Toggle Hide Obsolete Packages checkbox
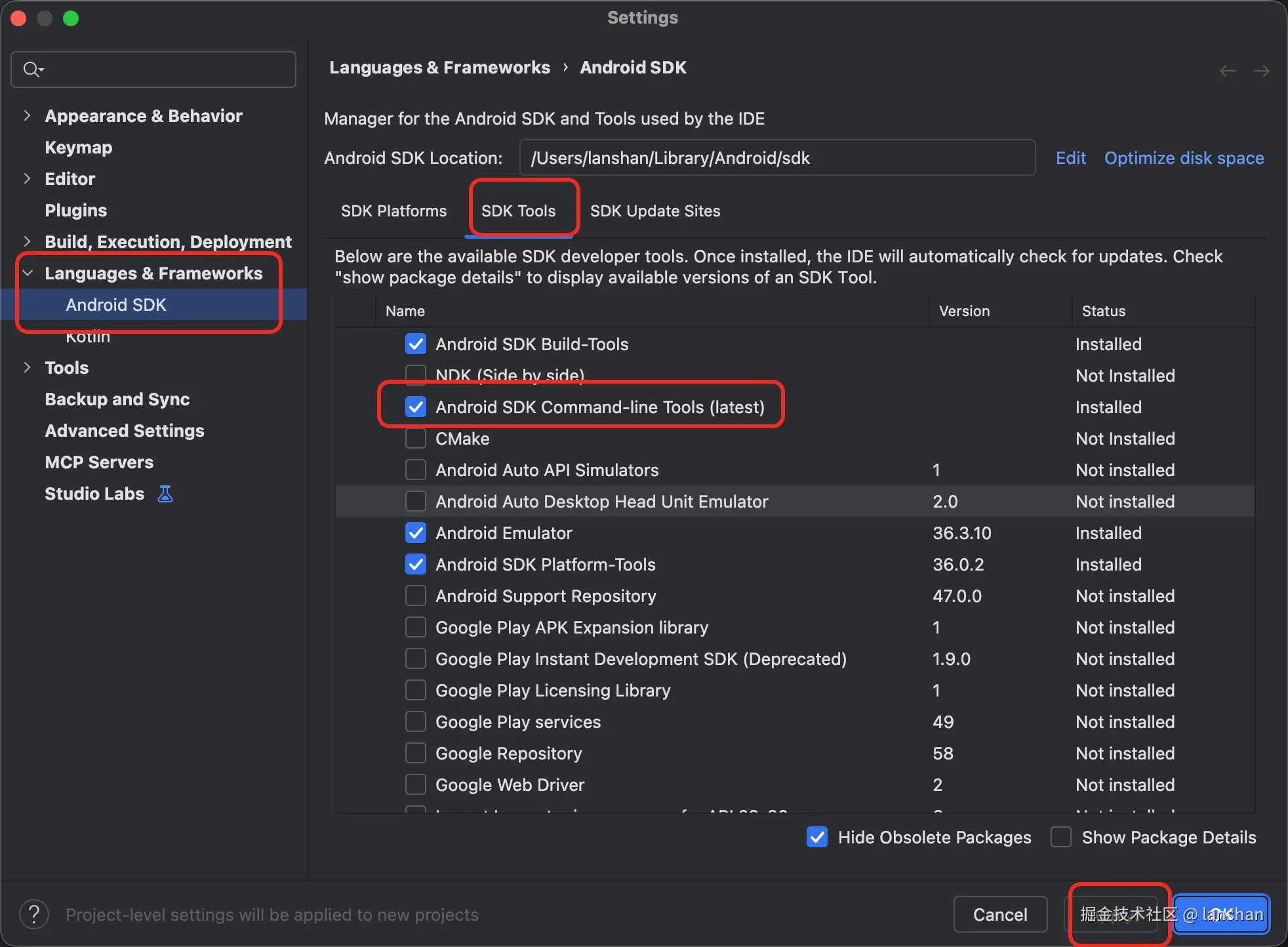Image resolution: width=1288 pixels, height=947 pixels. [816, 837]
